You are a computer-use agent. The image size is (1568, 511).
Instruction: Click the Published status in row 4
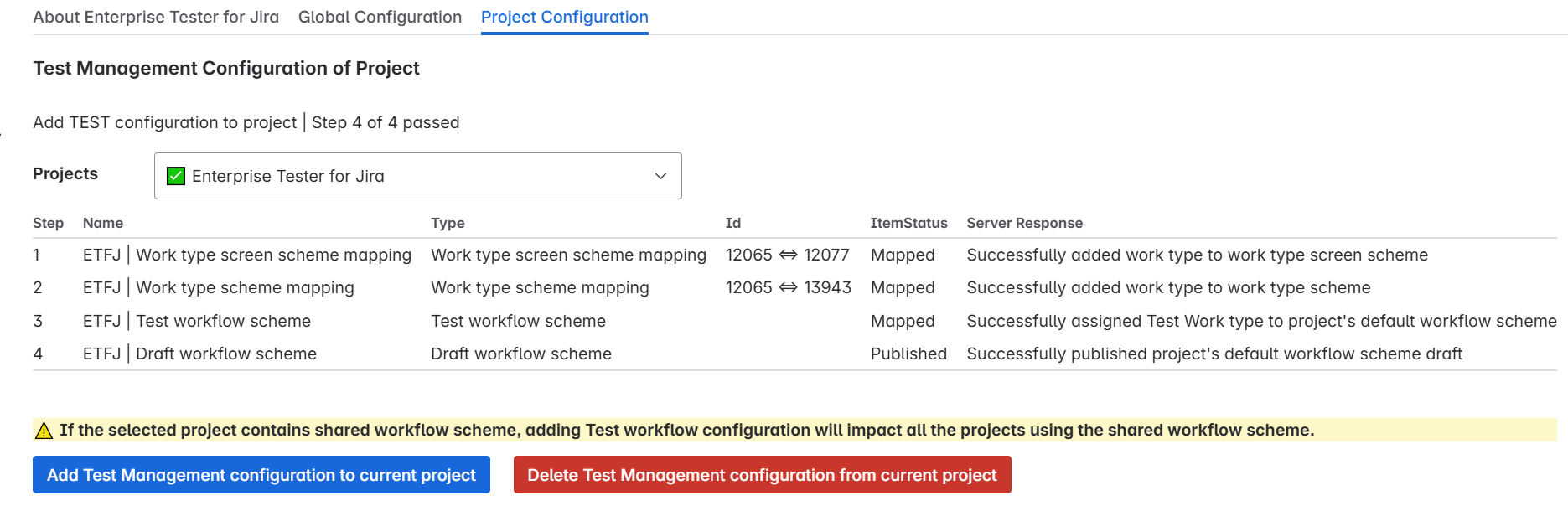pyautogui.click(x=908, y=354)
